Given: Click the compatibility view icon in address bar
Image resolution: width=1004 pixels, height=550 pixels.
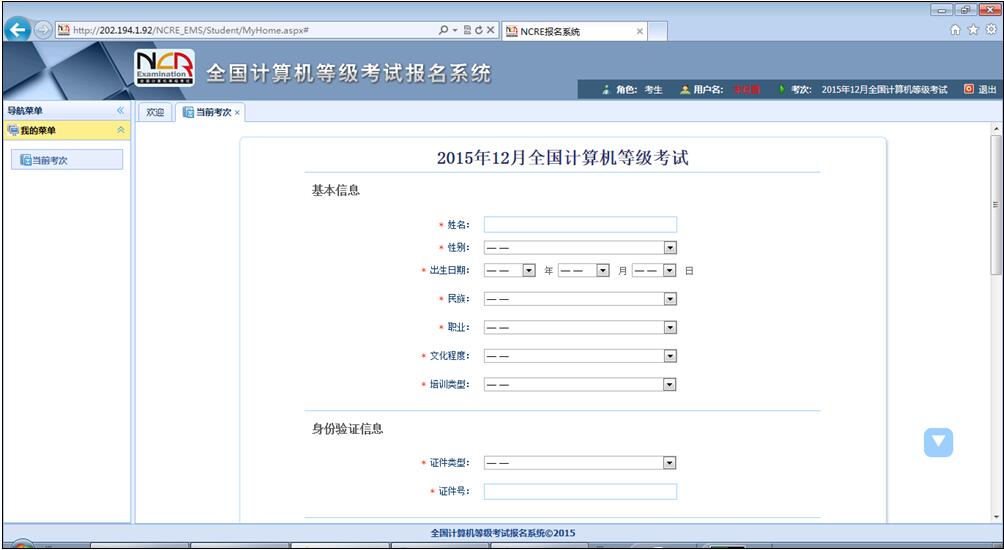Looking at the screenshot, I should coord(467,30).
